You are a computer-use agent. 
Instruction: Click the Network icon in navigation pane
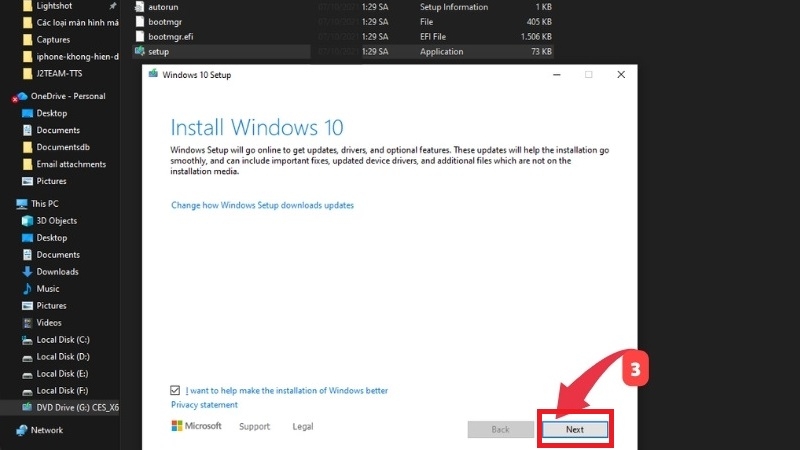tap(22, 430)
